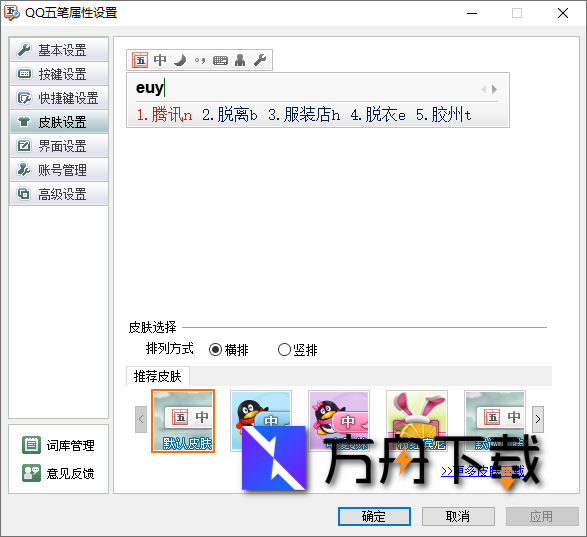The image size is (587, 537).
Task: Open the 快捷键设置 sidebar section
Action: (59, 98)
